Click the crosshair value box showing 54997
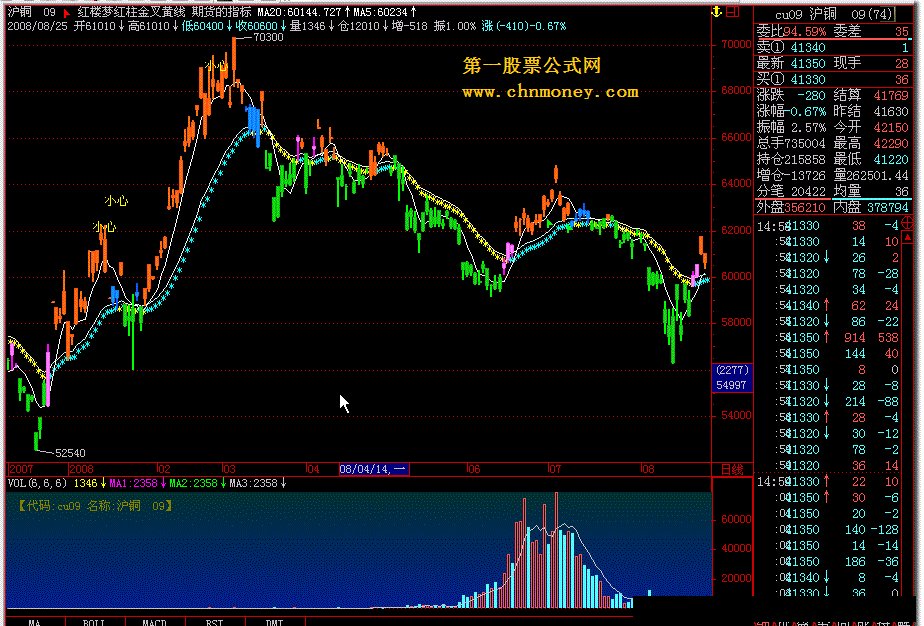Viewport: 924px width, 626px height. [732, 378]
